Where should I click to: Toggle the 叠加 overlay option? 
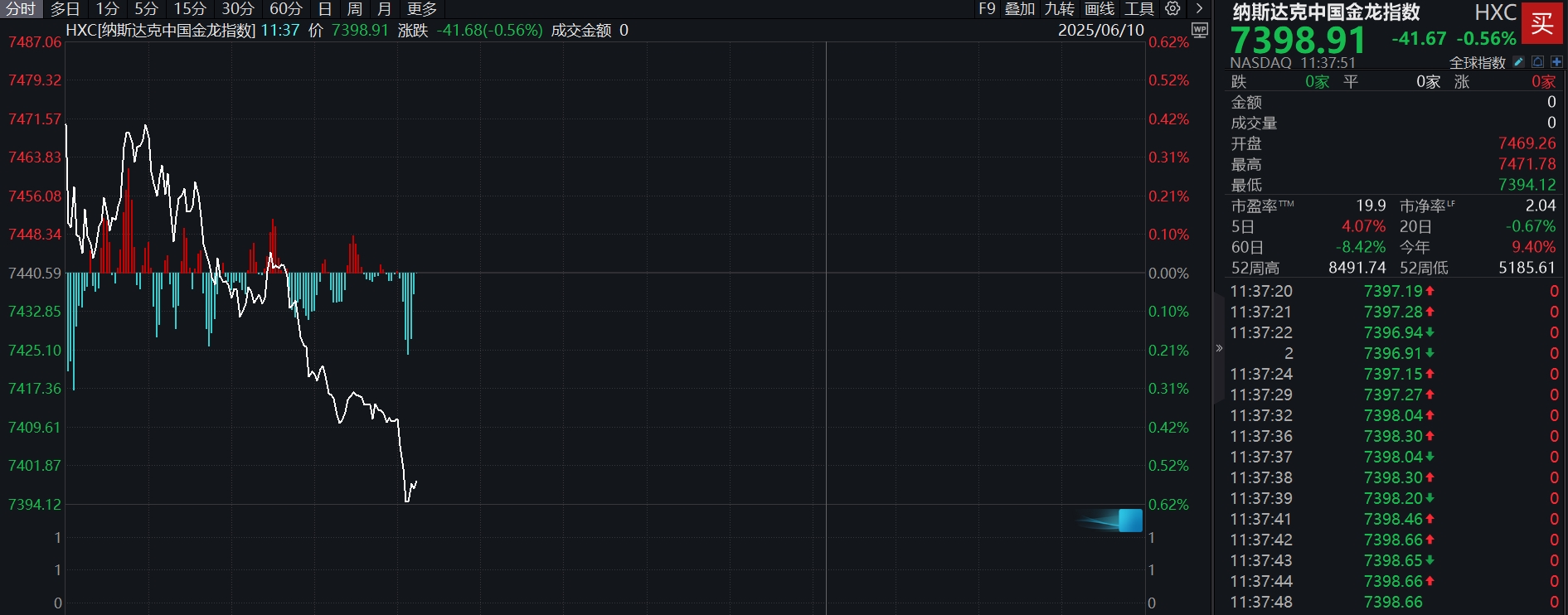click(x=1020, y=9)
